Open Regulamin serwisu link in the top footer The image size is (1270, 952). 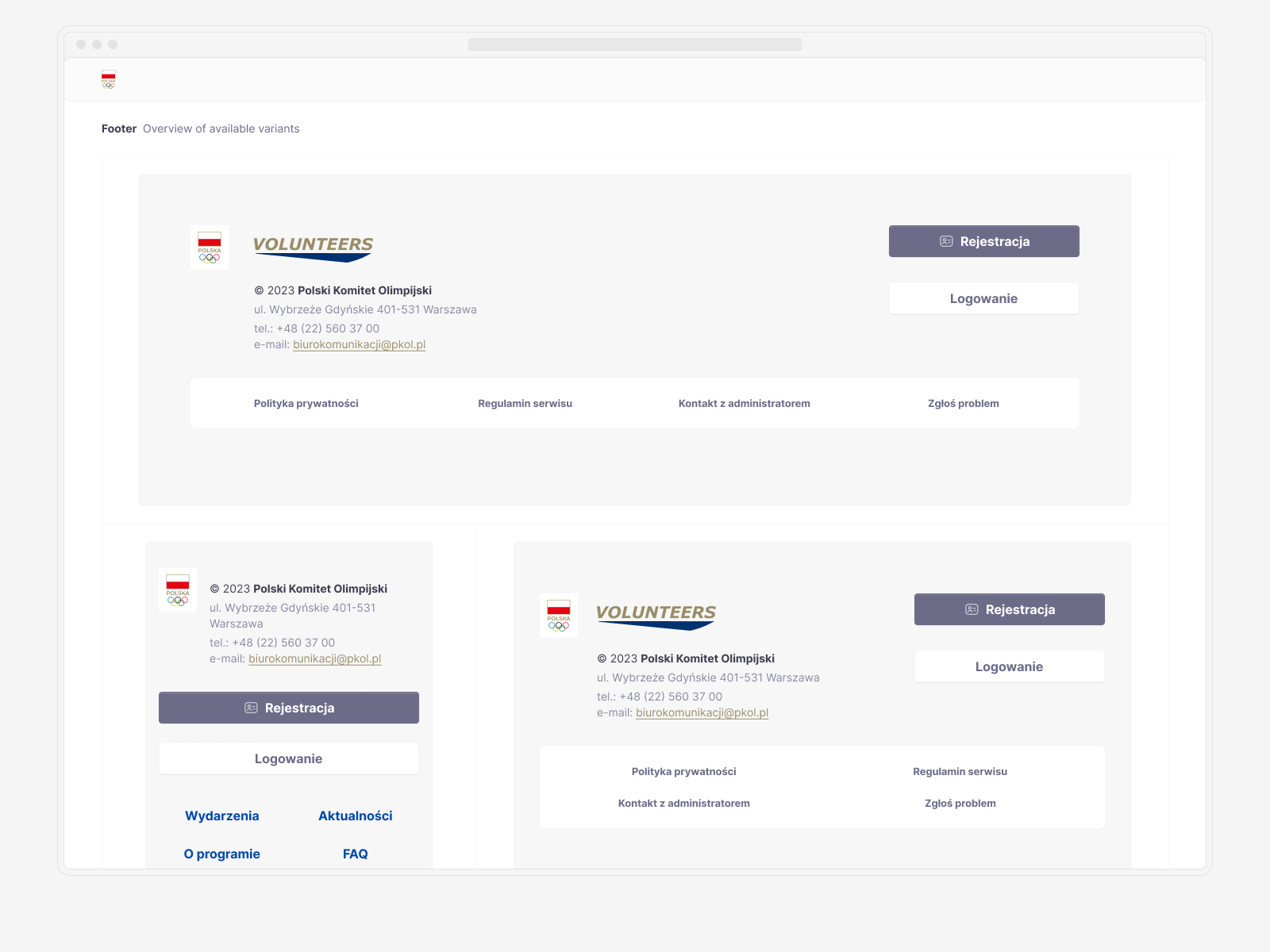pos(525,403)
